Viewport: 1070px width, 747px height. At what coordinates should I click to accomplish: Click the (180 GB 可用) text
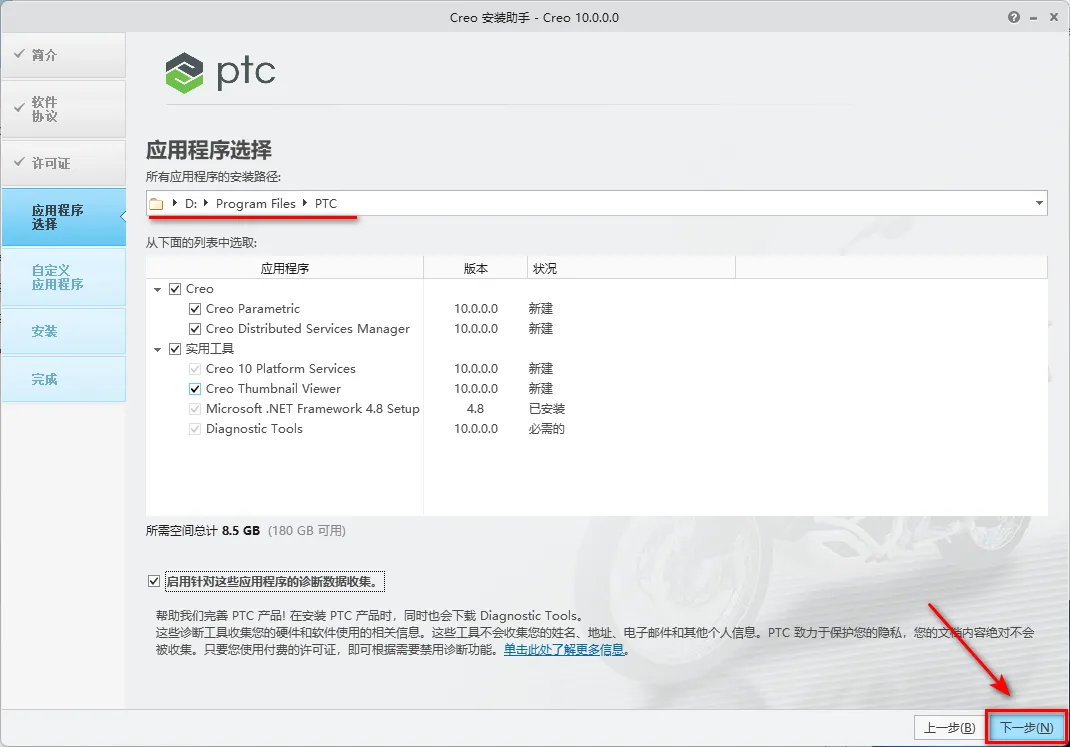pos(307,531)
